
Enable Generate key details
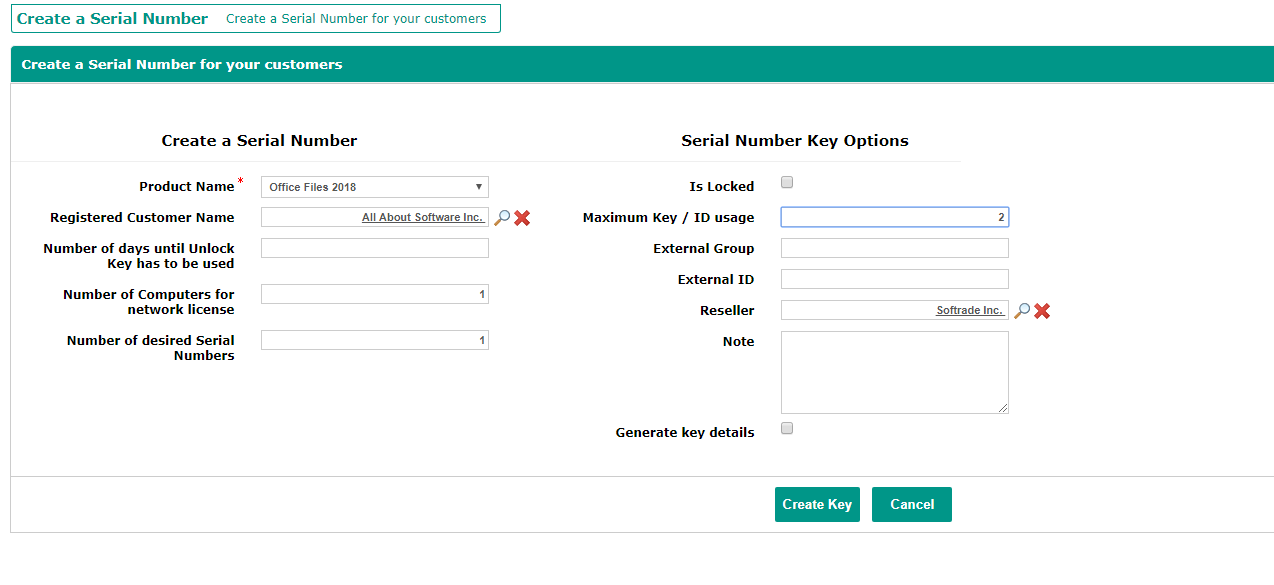coord(786,427)
